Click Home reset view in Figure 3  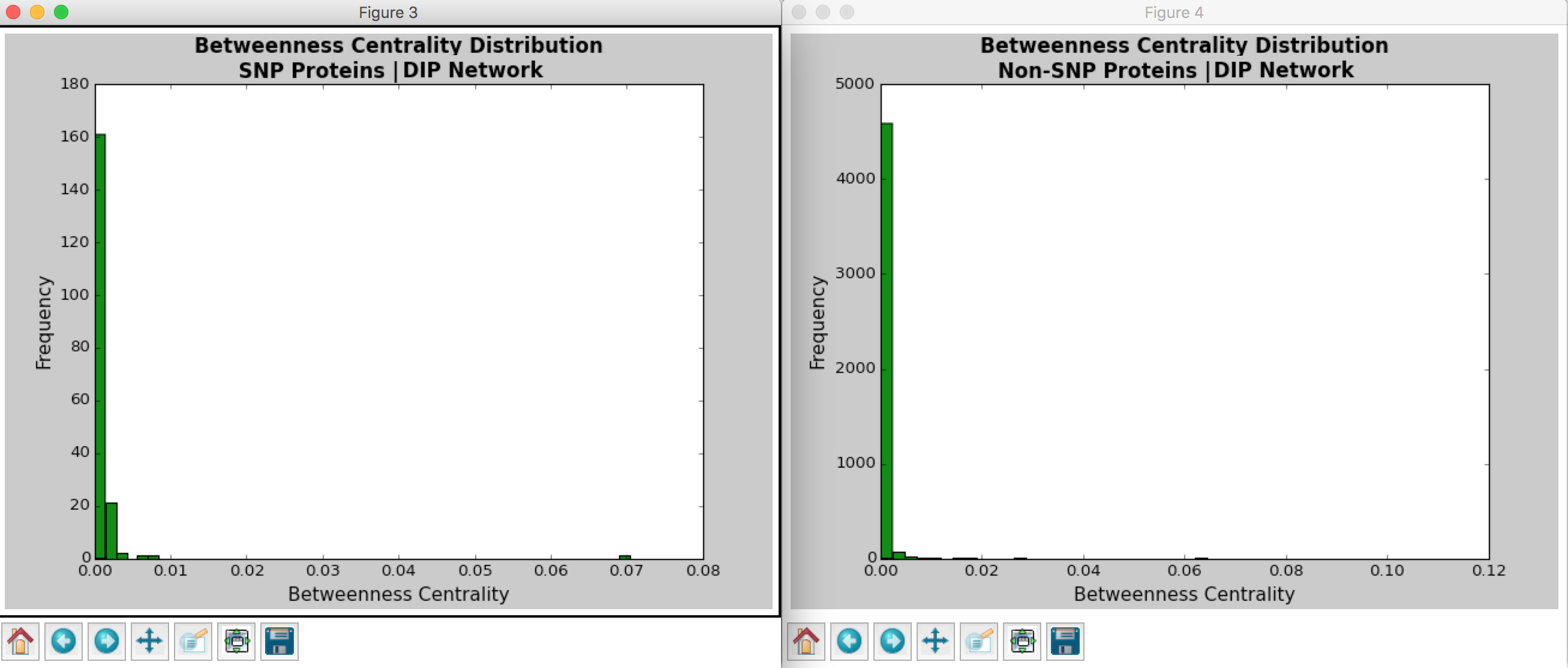[x=20, y=641]
